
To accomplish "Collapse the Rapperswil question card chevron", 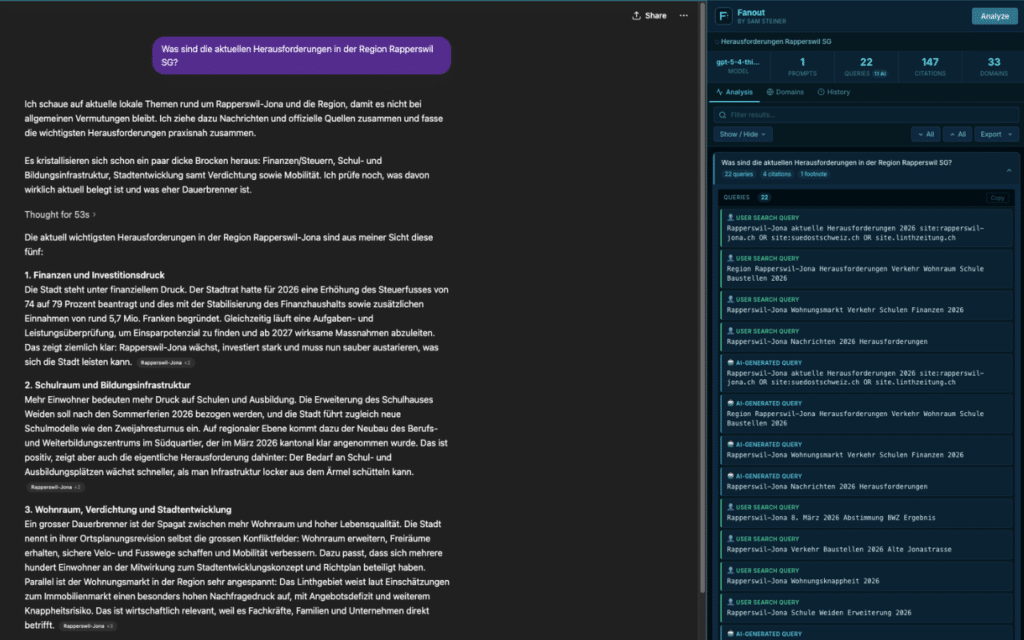I will coord(1007,168).
